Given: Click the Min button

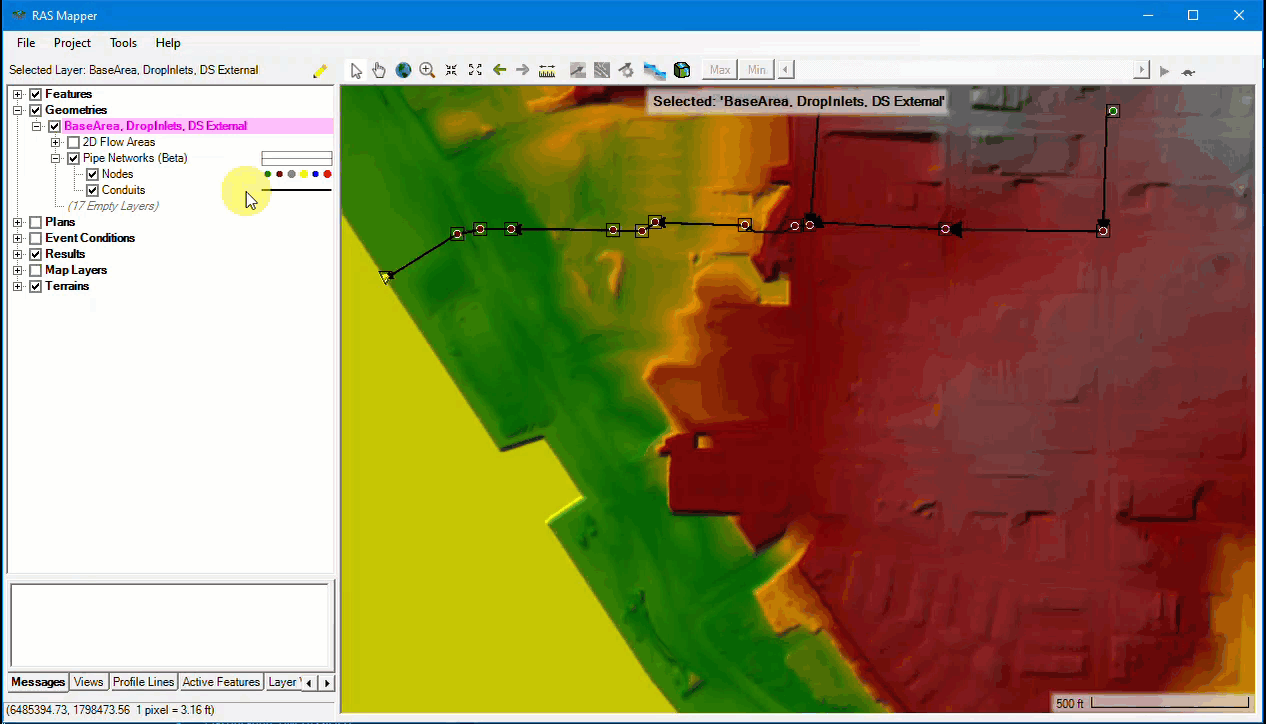Looking at the screenshot, I should click(757, 70).
